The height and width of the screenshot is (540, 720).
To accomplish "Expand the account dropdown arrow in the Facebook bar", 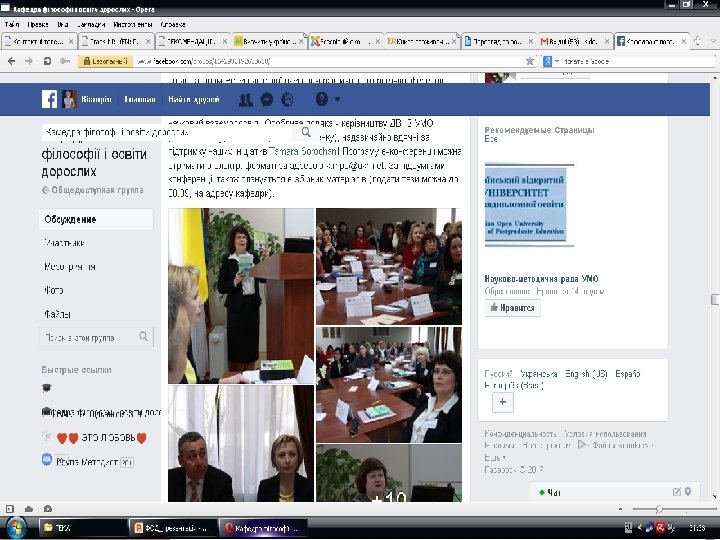I will [x=338, y=99].
